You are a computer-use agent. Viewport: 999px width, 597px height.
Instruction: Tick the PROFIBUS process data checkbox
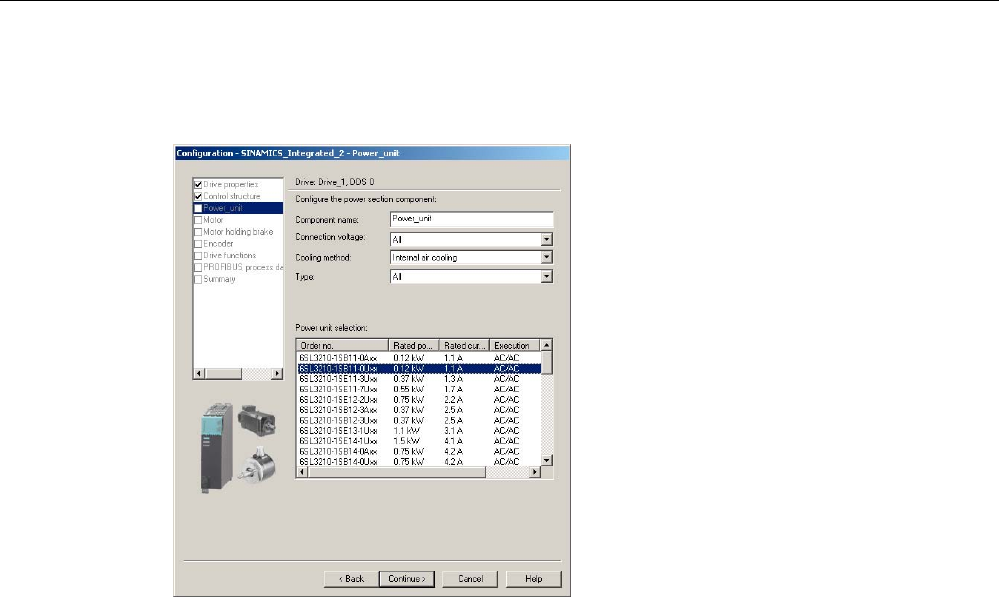[198, 268]
